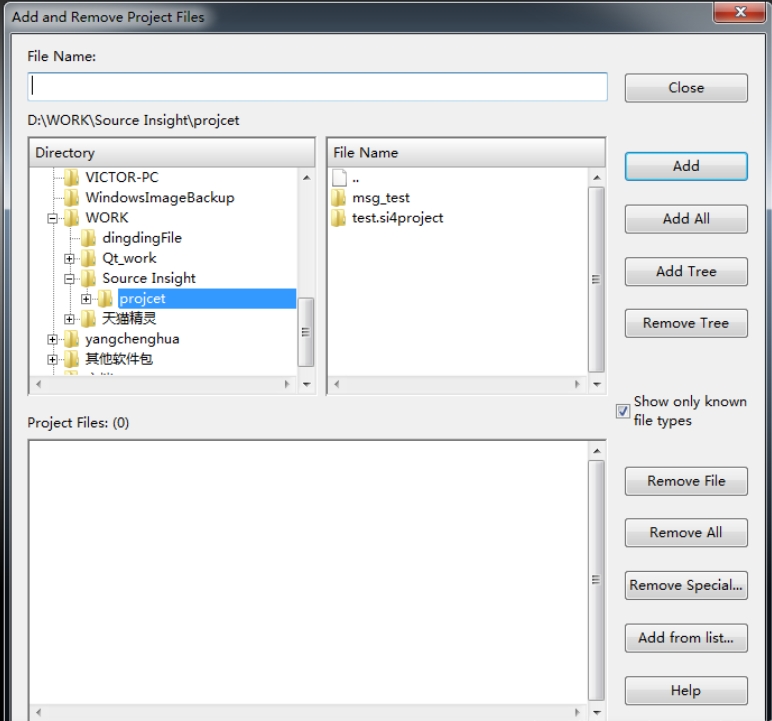Click the dingdingFile folder icon
This screenshot has width=772, height=721.
click(x=88, y=238)
